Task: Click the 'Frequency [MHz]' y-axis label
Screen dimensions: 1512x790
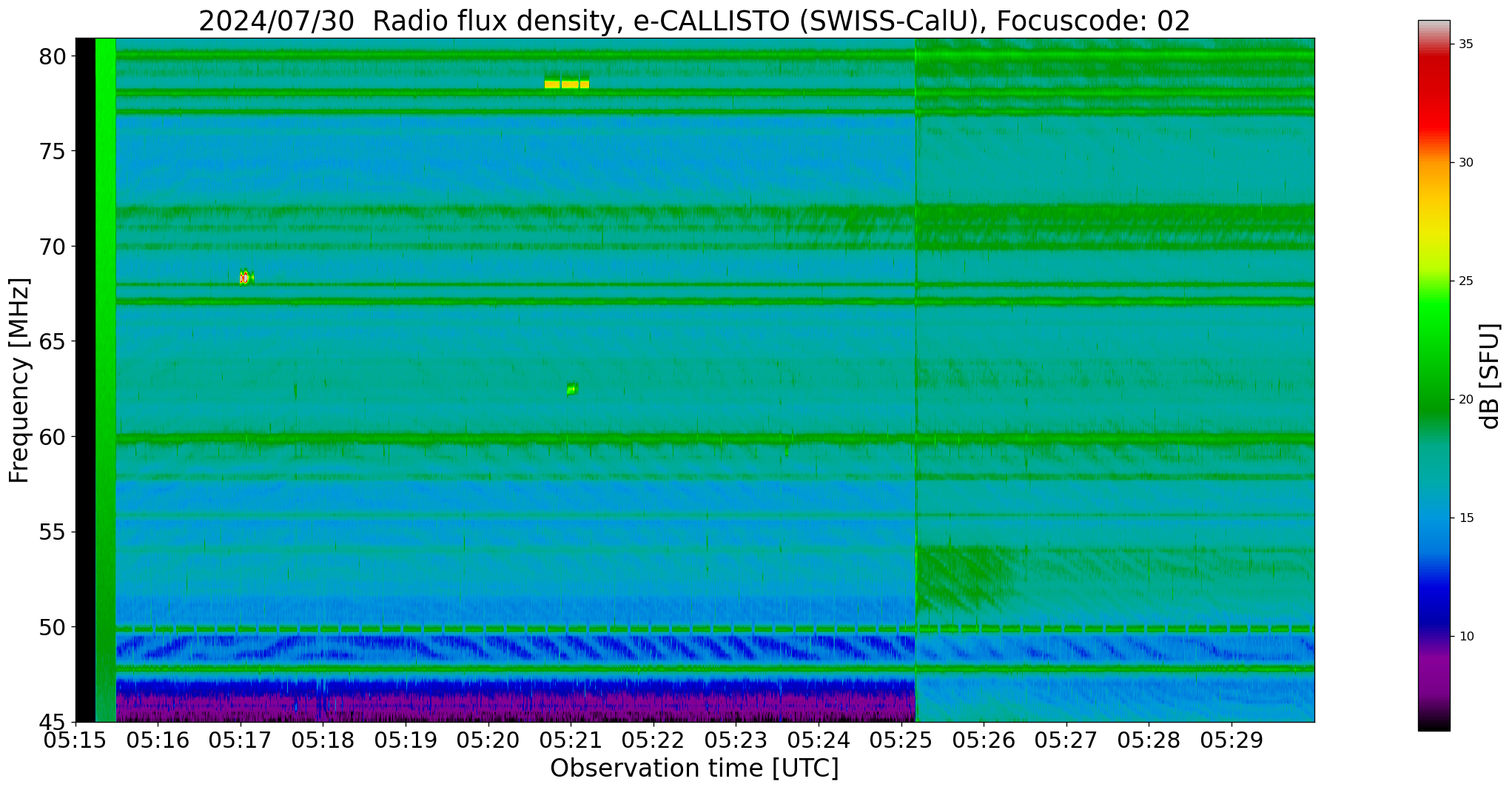Action: click(x=19, y=381)
